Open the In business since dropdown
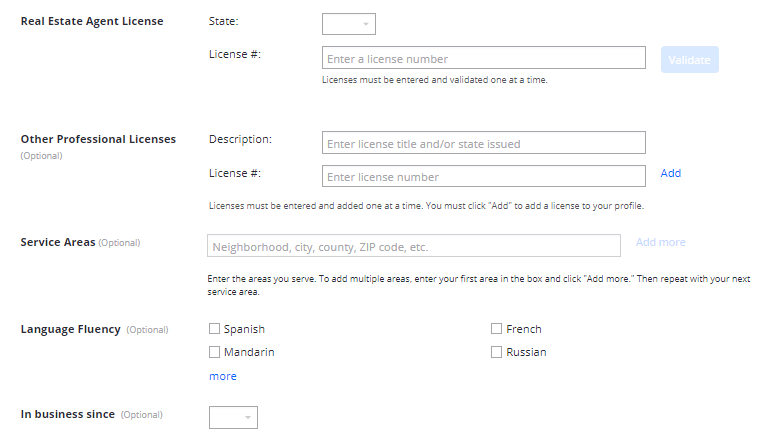Image resolution: width=771 pixels, height=434 pixels. (x=233, y=417)
